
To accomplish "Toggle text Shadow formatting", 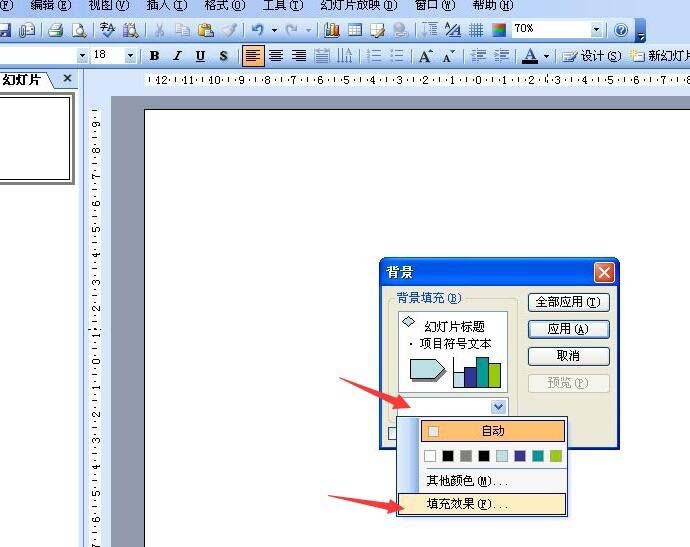I will point(224,56).
